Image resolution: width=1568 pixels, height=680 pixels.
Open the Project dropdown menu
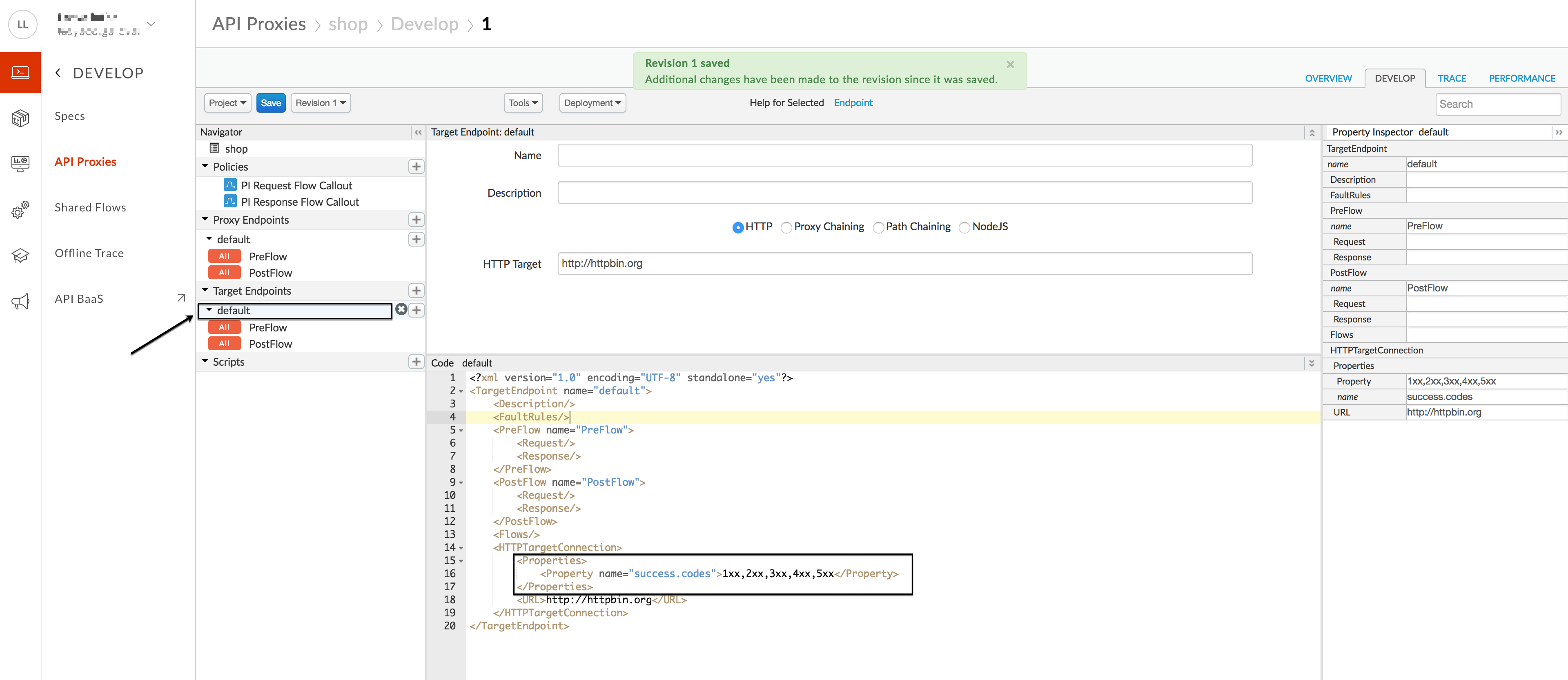tap(227, 103)
